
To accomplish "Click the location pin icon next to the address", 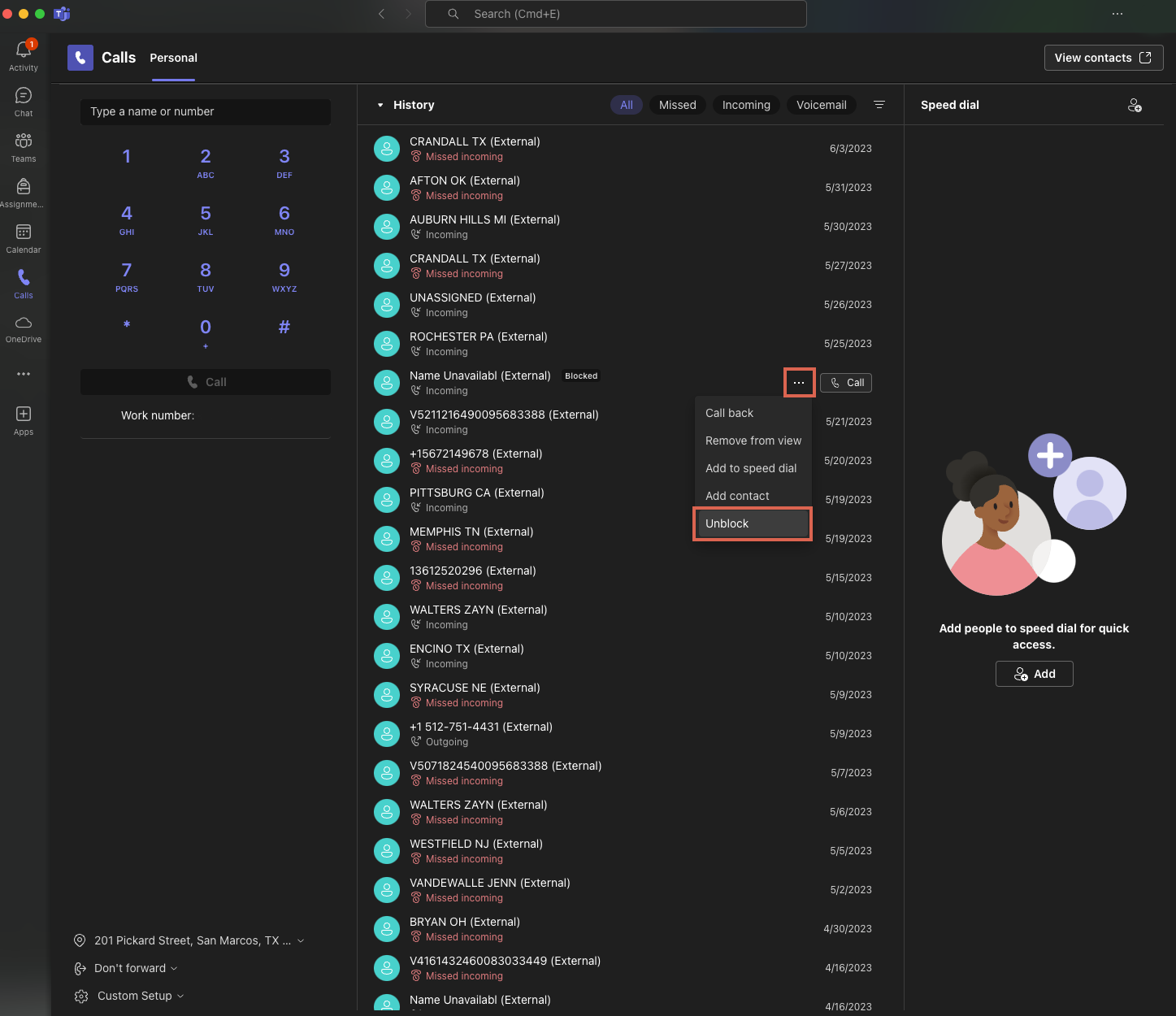I will pos(80,940).
